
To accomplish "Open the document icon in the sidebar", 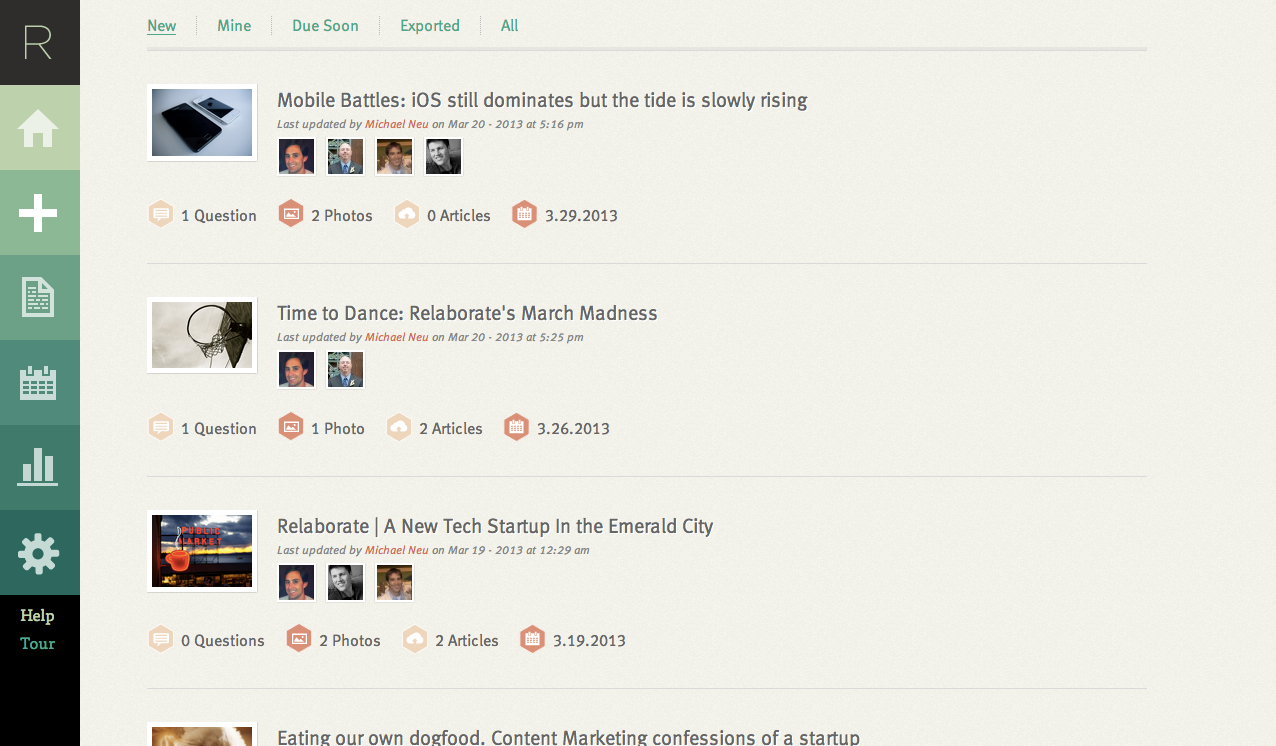I will [38, 298].
